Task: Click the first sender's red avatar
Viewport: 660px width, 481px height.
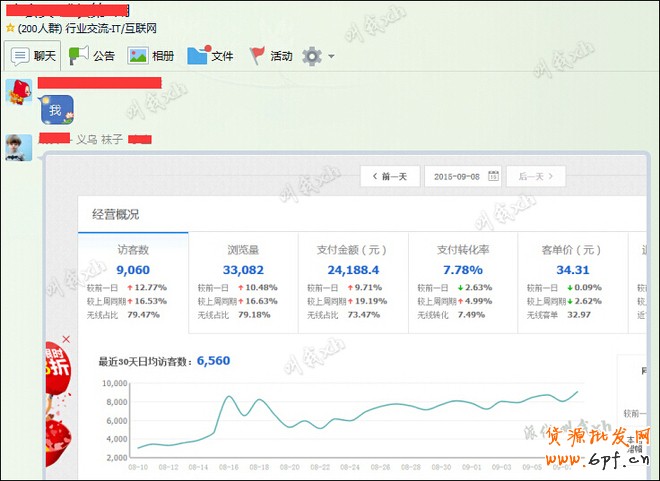Action: tap(19, 91)
